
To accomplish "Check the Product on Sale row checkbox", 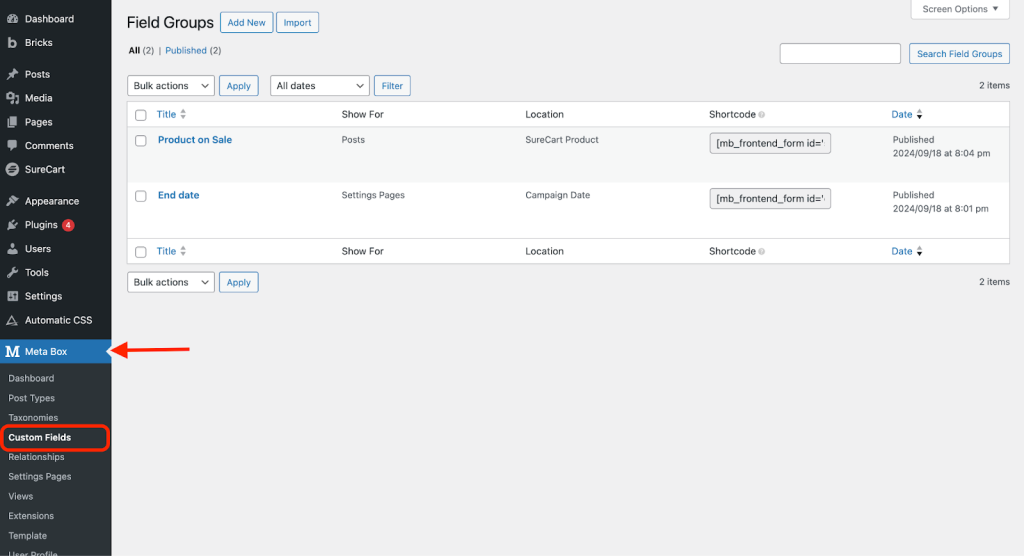I will point(141,141).
